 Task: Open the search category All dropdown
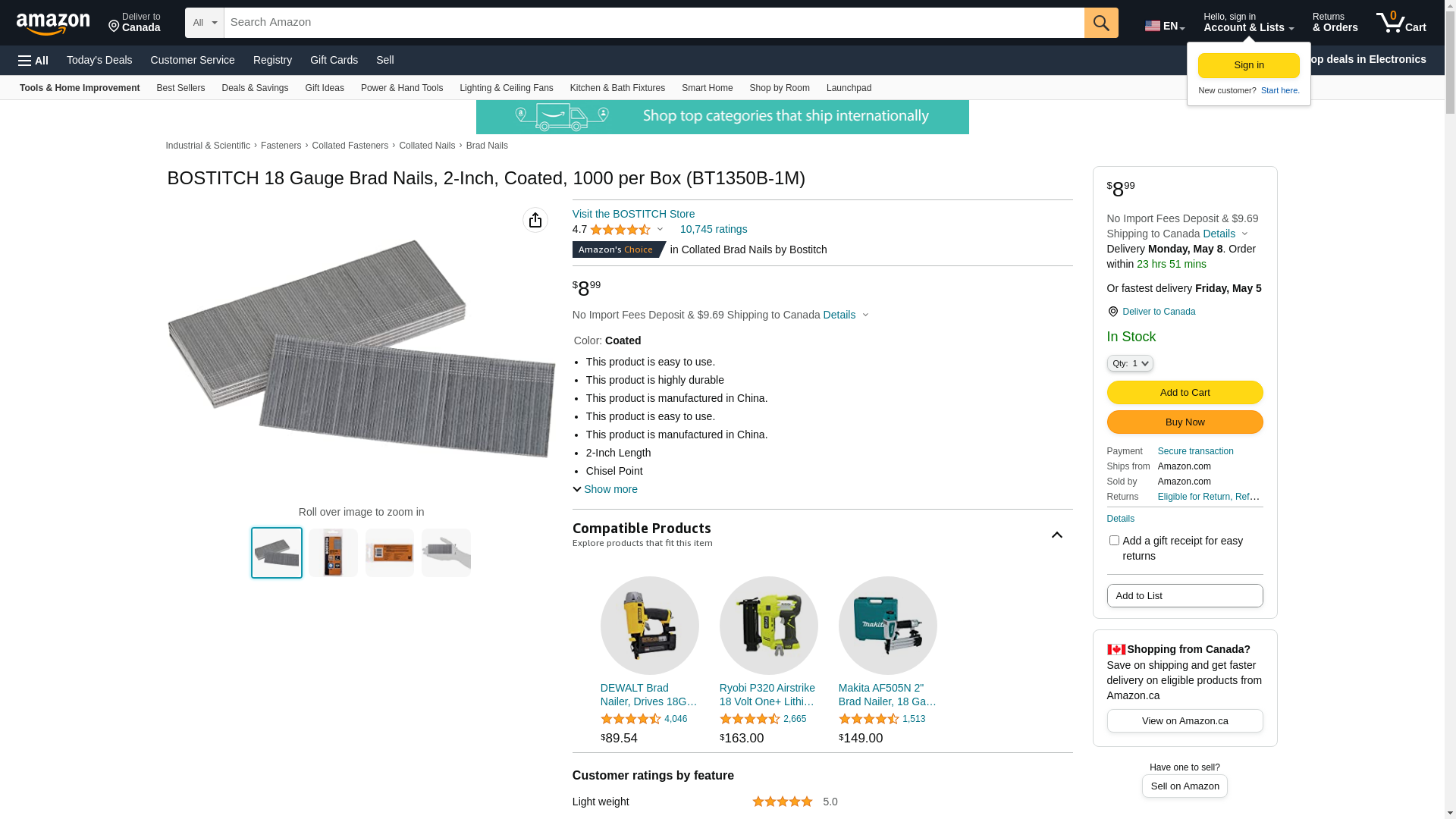click(205, 23)
